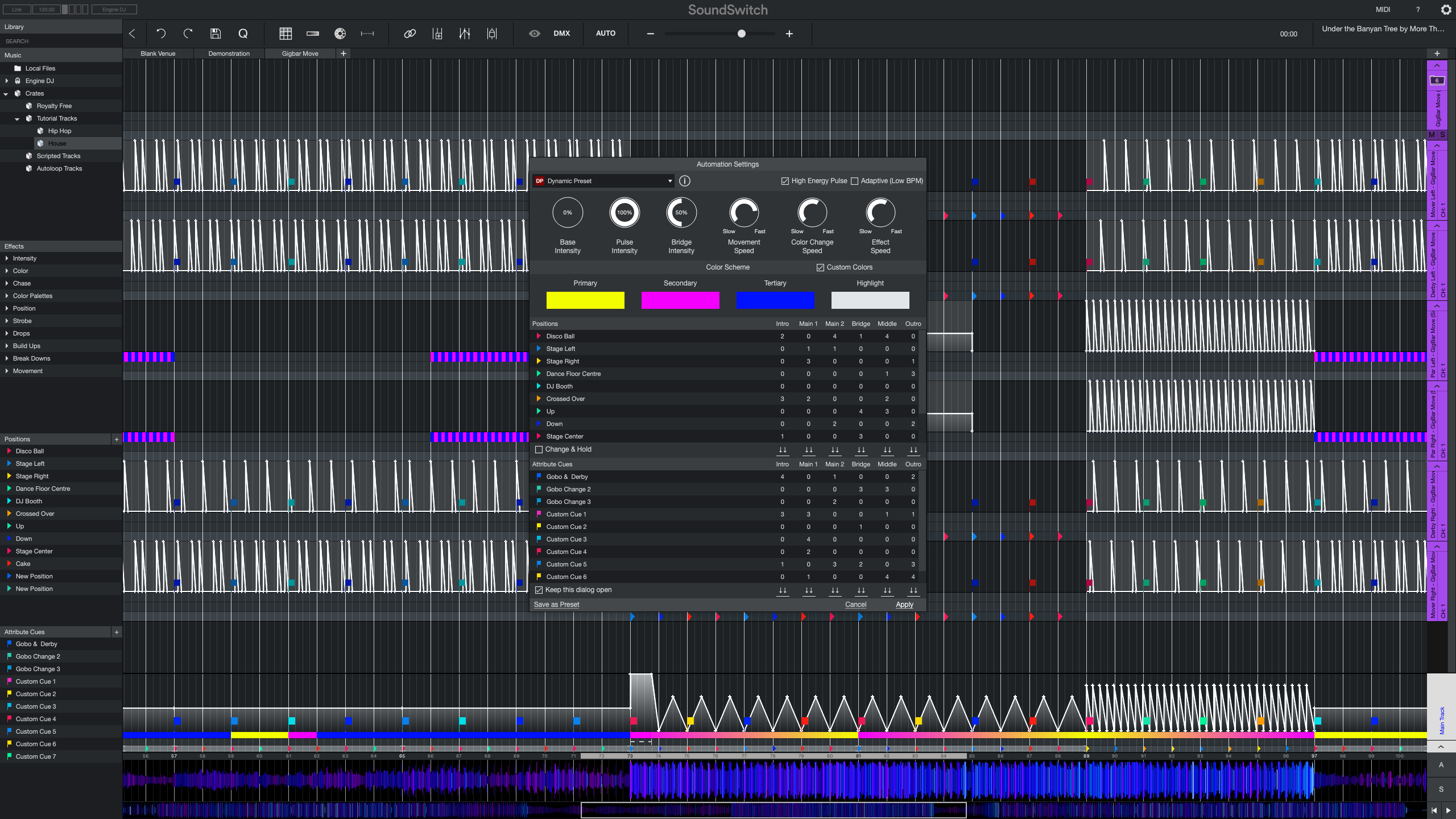Click the Outro randomize arrows under Attribute Cues

(913, 590)
